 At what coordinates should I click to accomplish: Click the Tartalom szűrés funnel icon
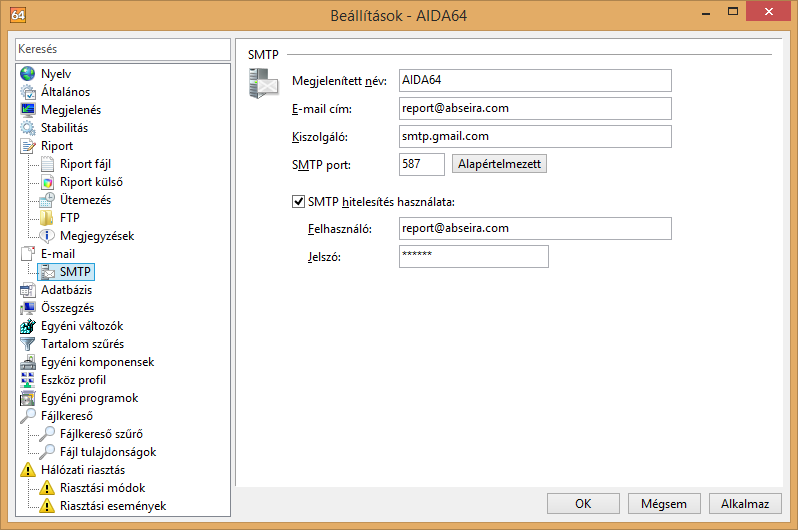(x=28, y=344)
